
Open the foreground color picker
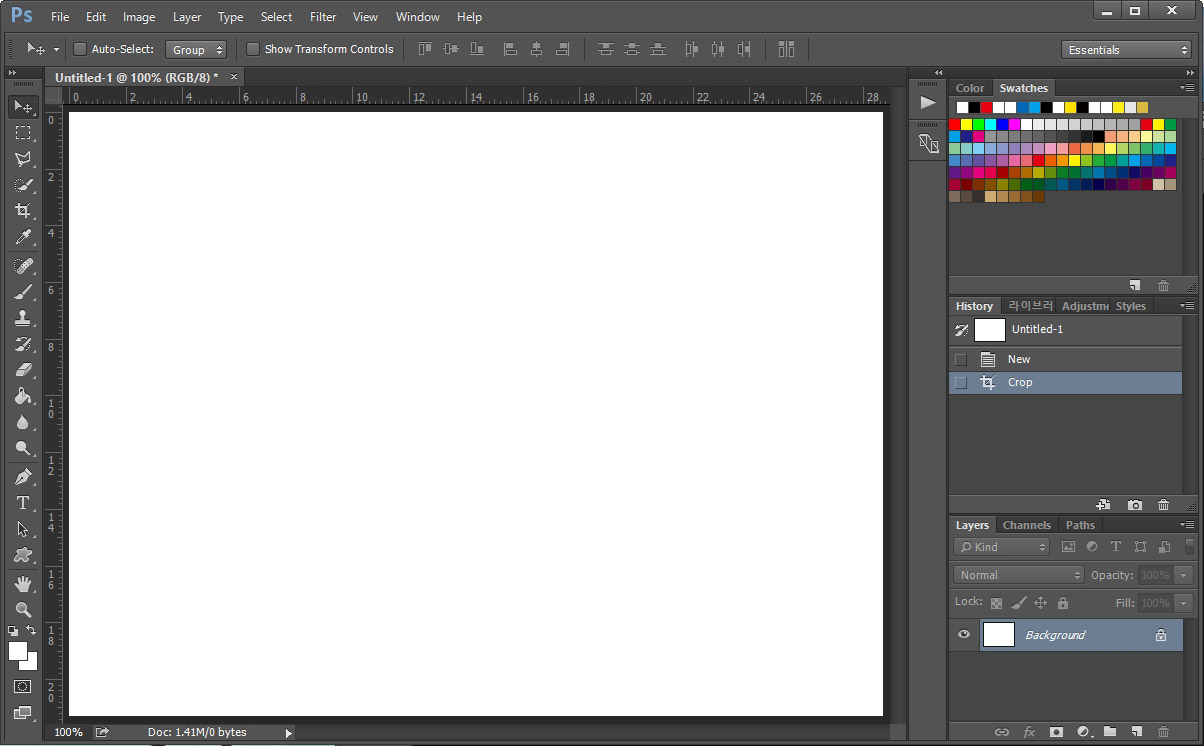point(18,651)
